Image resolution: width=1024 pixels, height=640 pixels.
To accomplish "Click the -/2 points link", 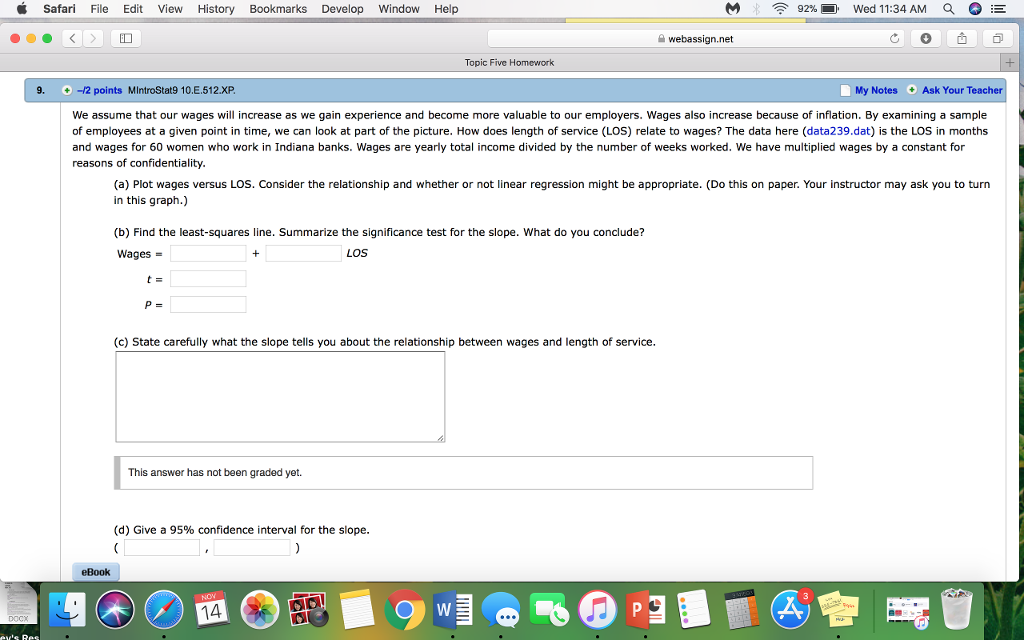I will click(99, 90).
